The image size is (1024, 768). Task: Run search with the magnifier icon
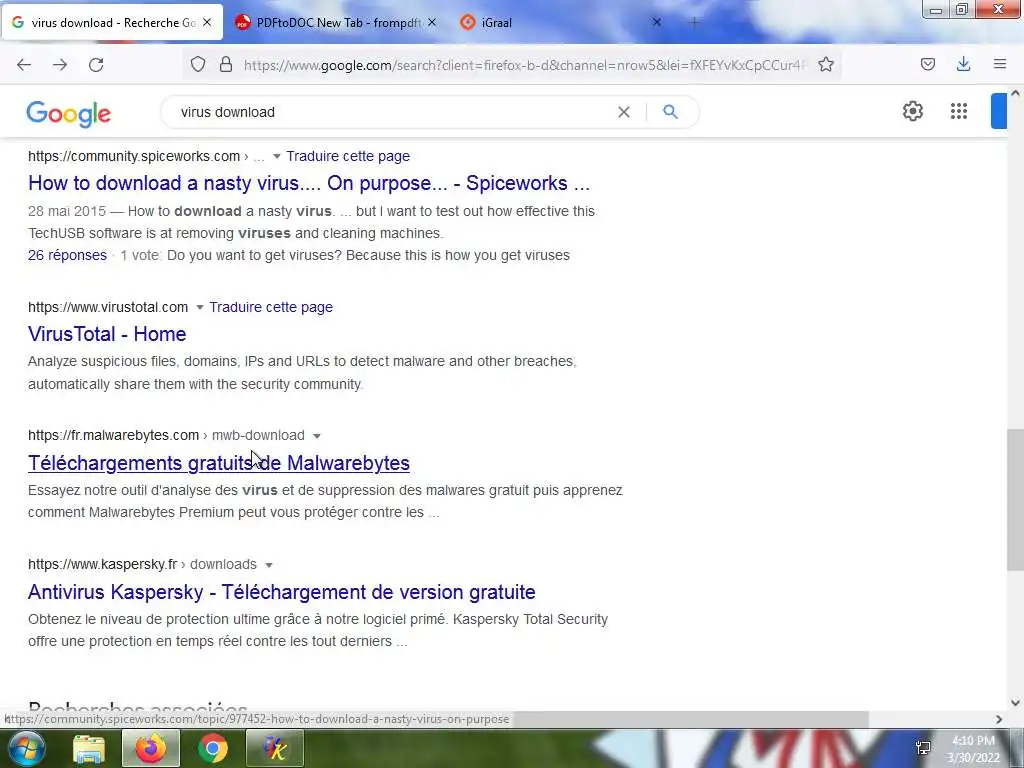(670, 112)
